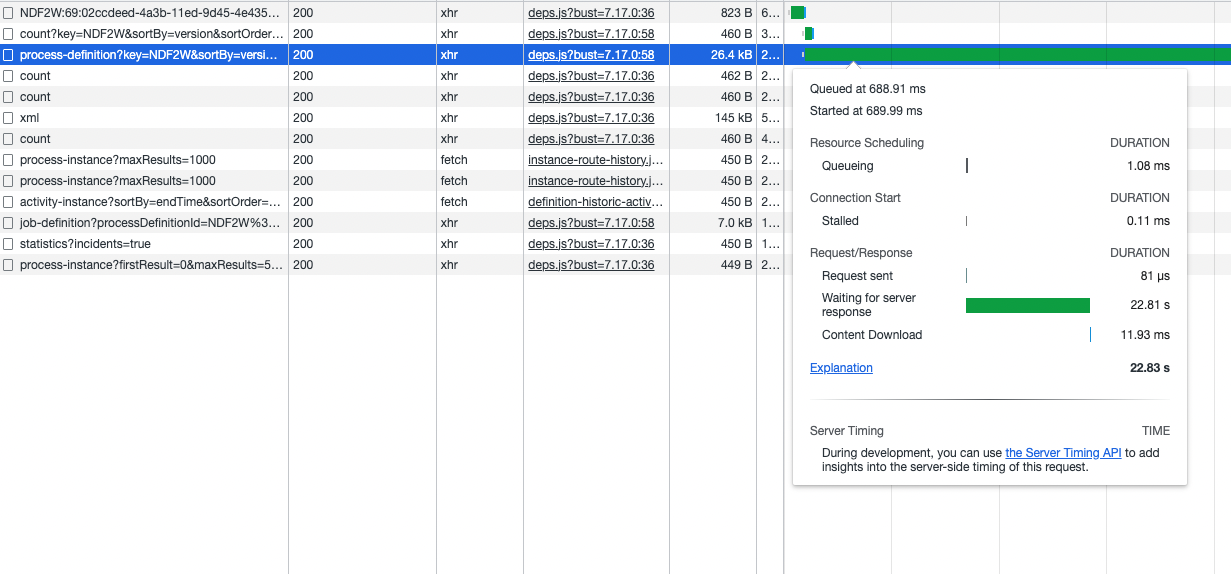Click the blue-green waterfall marker of the count?key row
Image resolution: width=1231 pixels, height=574 pixels.
tap(809, 34)
